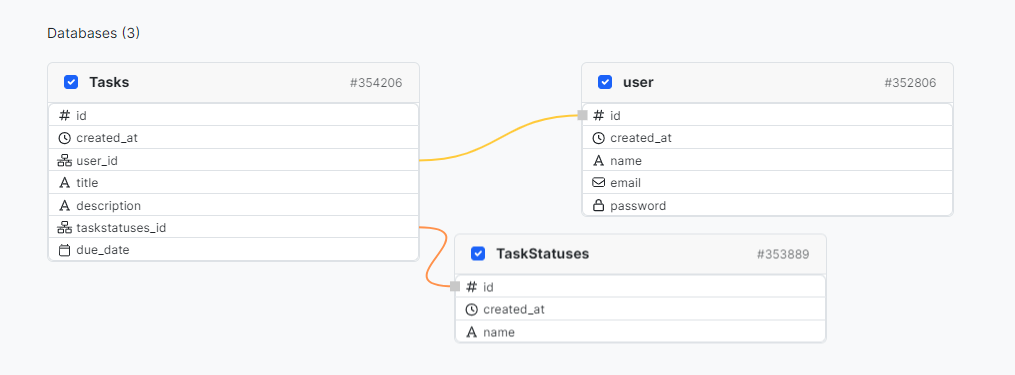1015x375 pixels.
Task: Select the description field in Tasks
Action: [234, 205]
